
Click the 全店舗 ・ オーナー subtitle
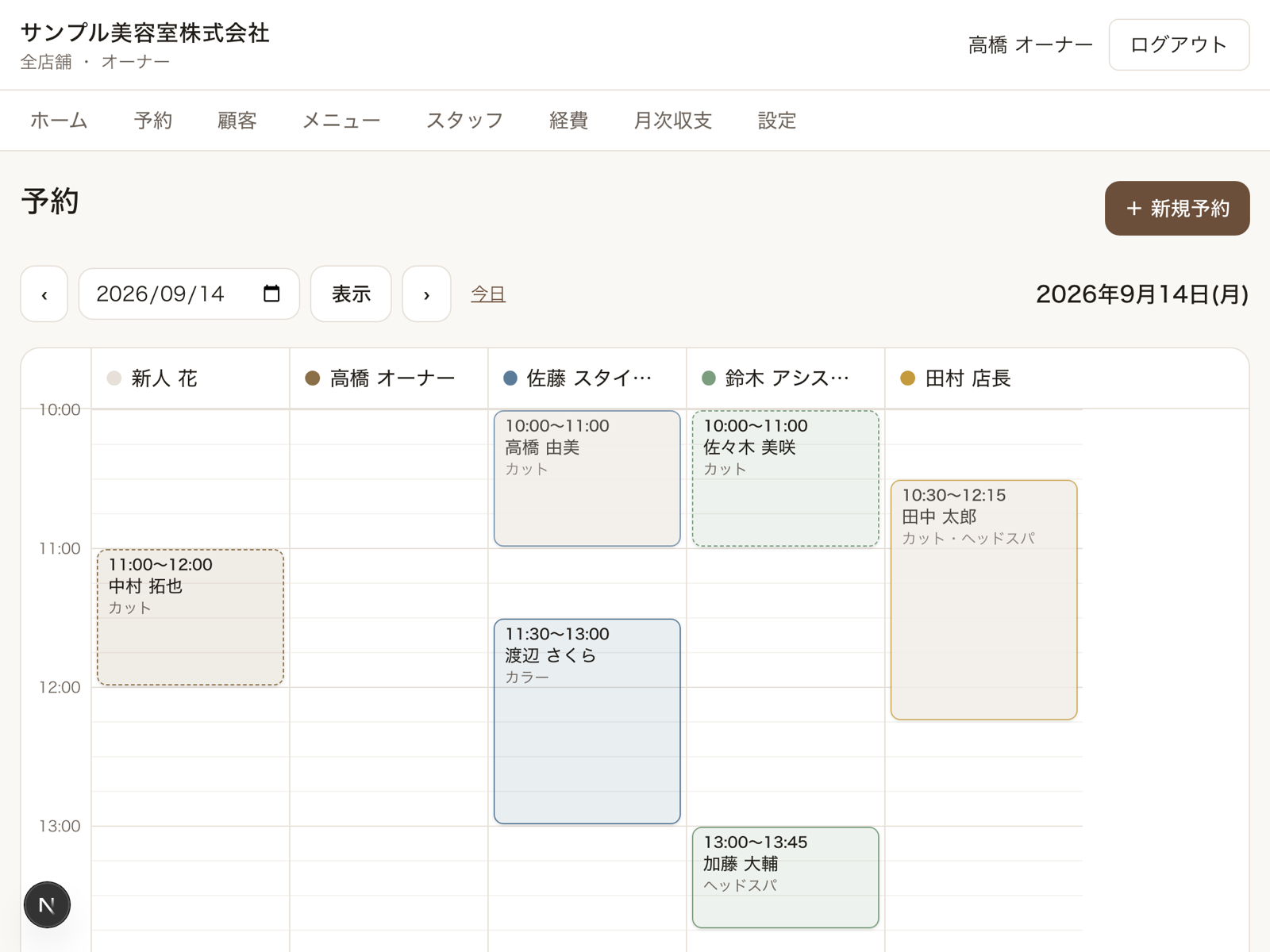point(95,62)
